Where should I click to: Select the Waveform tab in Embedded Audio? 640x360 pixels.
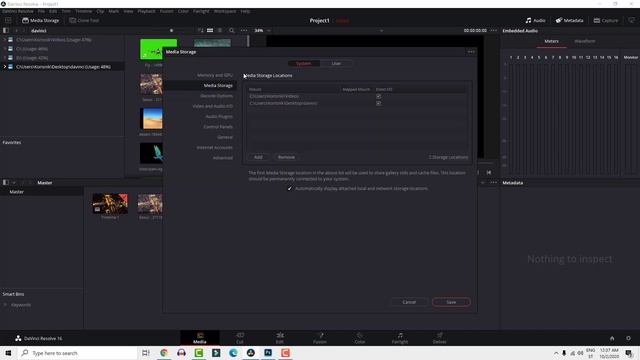click(584, 41)
